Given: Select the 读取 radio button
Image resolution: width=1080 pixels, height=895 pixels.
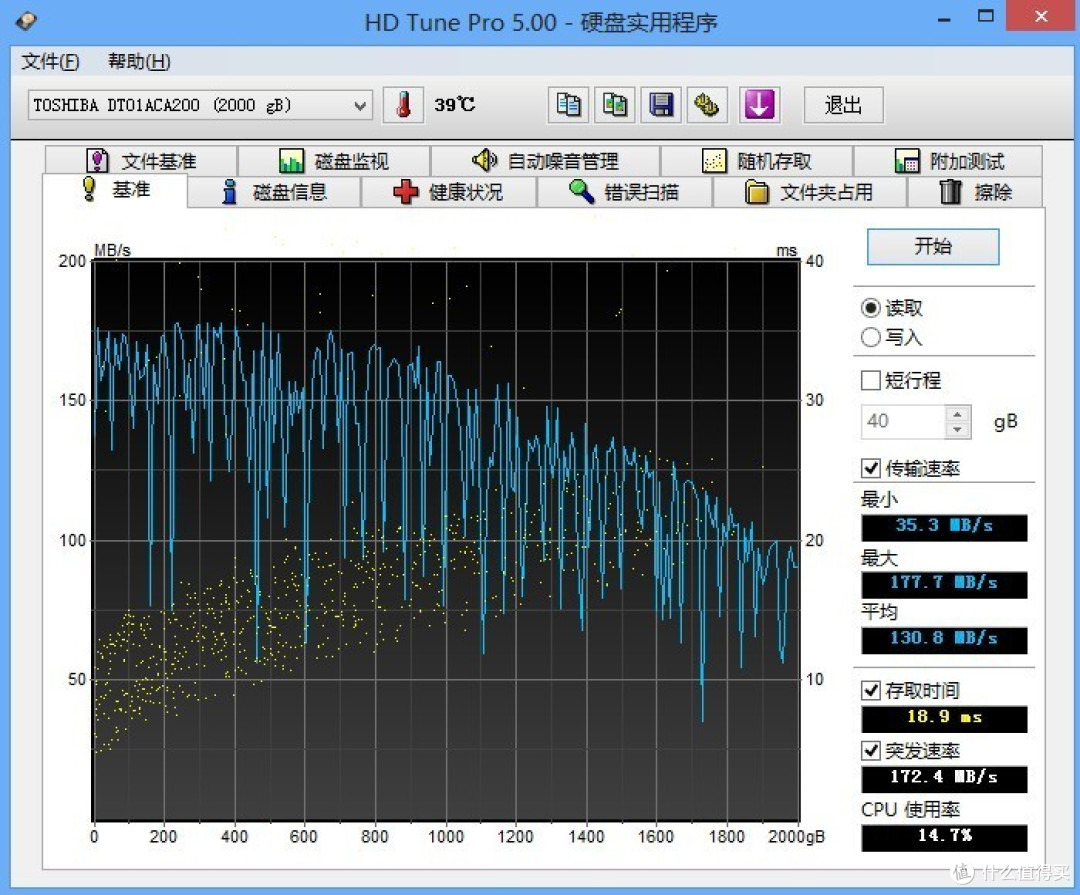Looking at the screenshot, I should coord(871,308).
